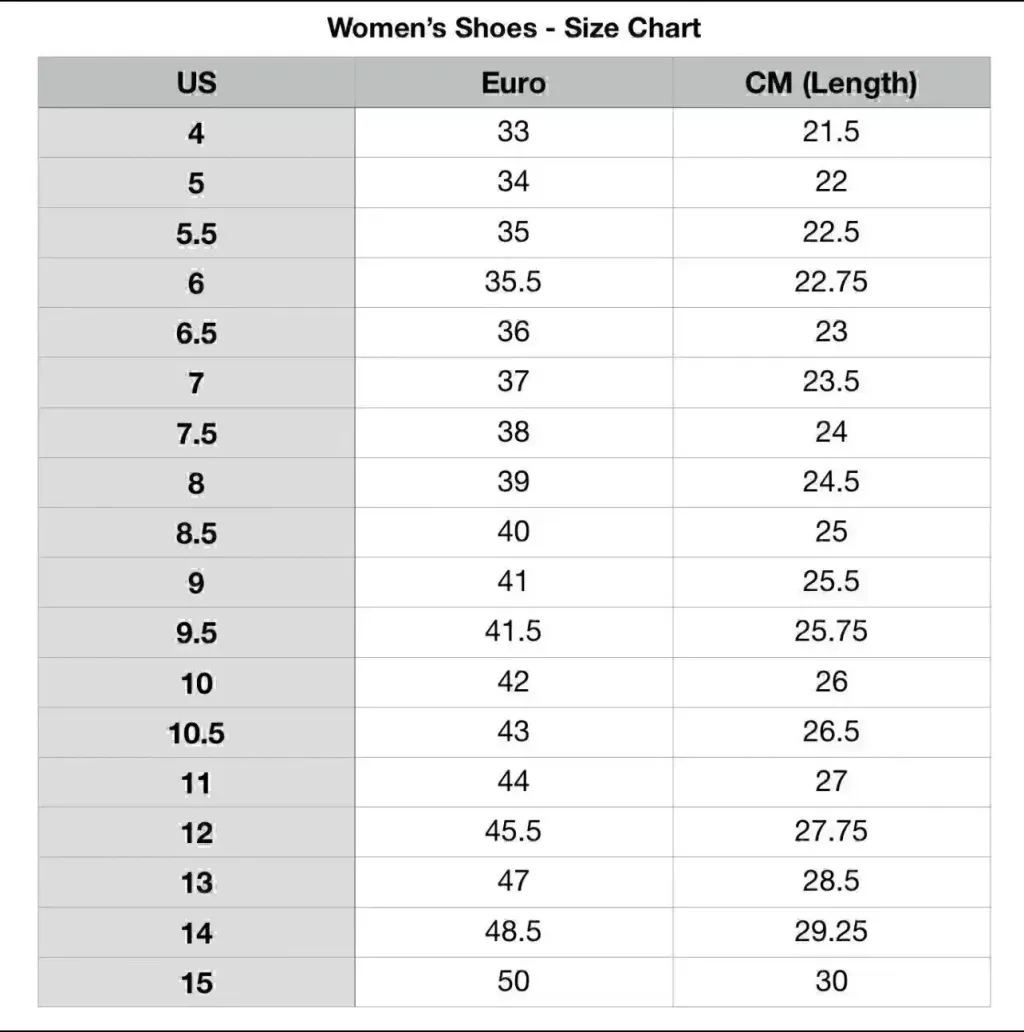Viewport: 1024px width, 1032px height.
Task: Select US size 15 cell
Action: [x=196, y=983]
